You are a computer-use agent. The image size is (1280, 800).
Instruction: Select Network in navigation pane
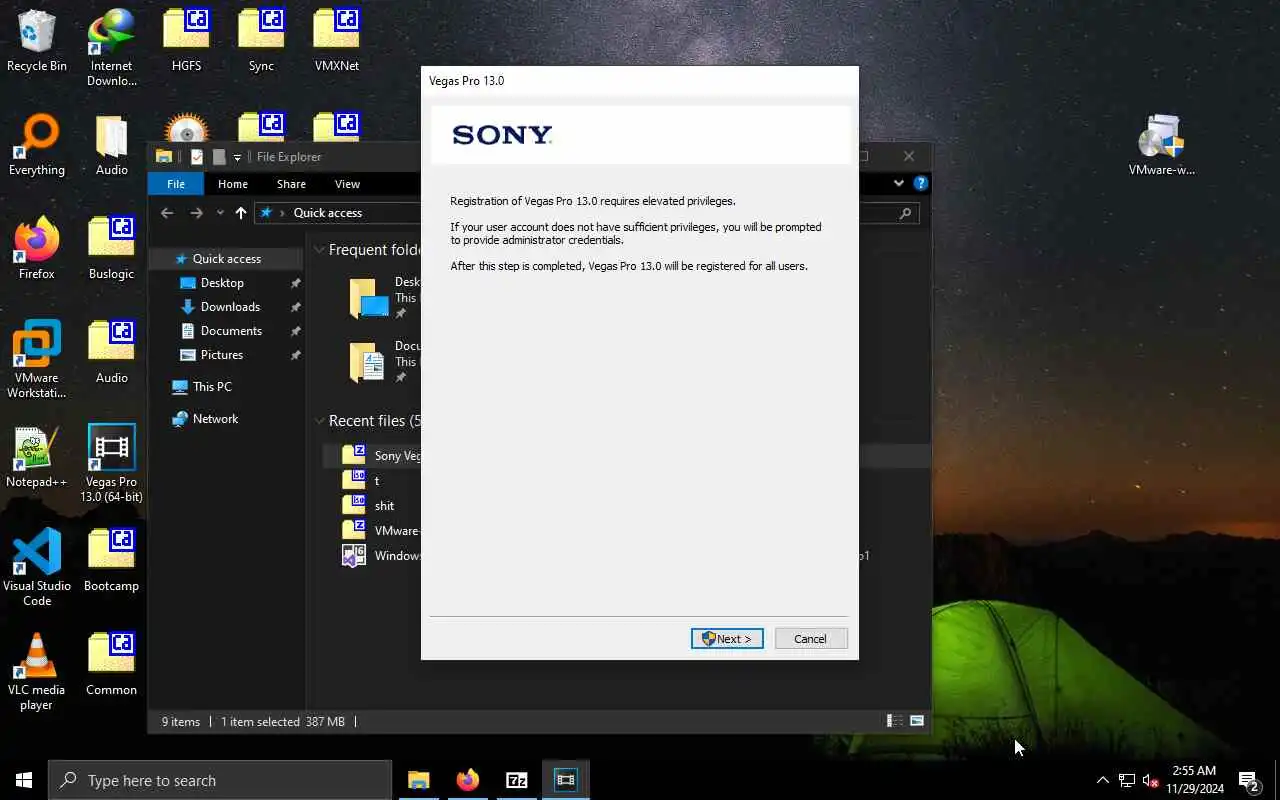point(215,419)
